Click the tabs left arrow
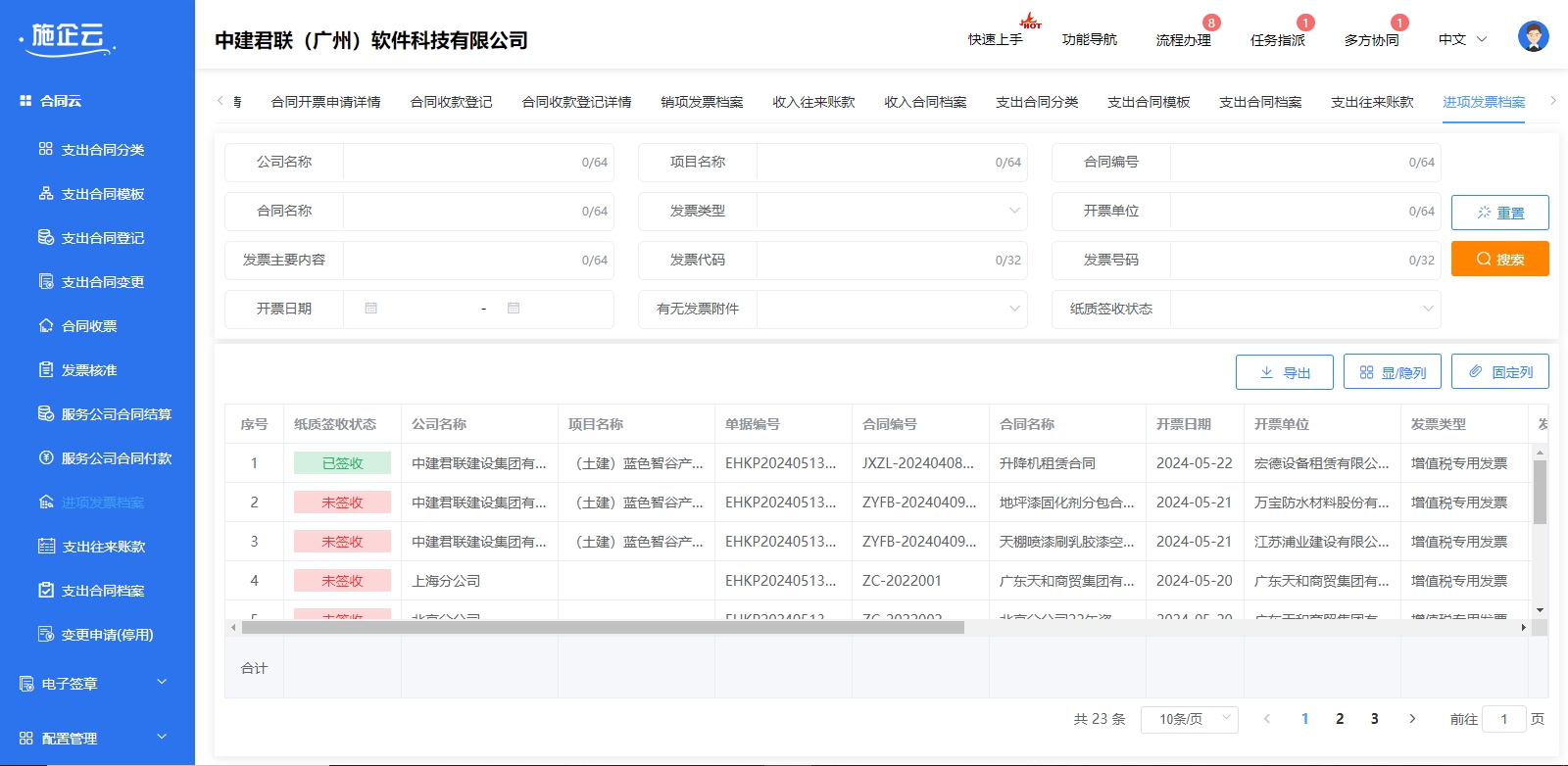Screen dimensions: 1568x766 [220, 101]
